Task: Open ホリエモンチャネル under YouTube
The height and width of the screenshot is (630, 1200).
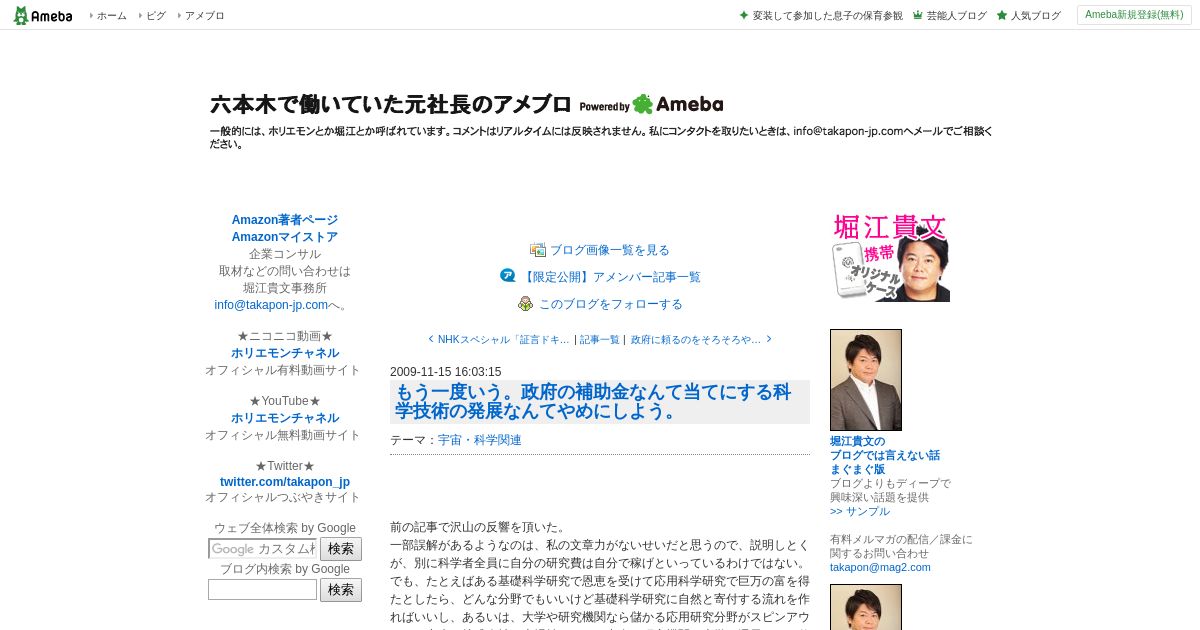Action: click(x=285, y=418)
